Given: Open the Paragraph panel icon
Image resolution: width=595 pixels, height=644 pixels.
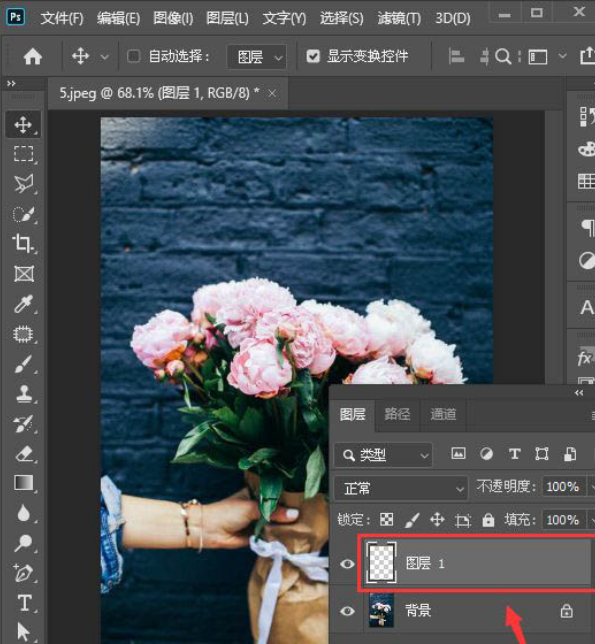Looking at the screenshot, I should [x=588, y=228].
